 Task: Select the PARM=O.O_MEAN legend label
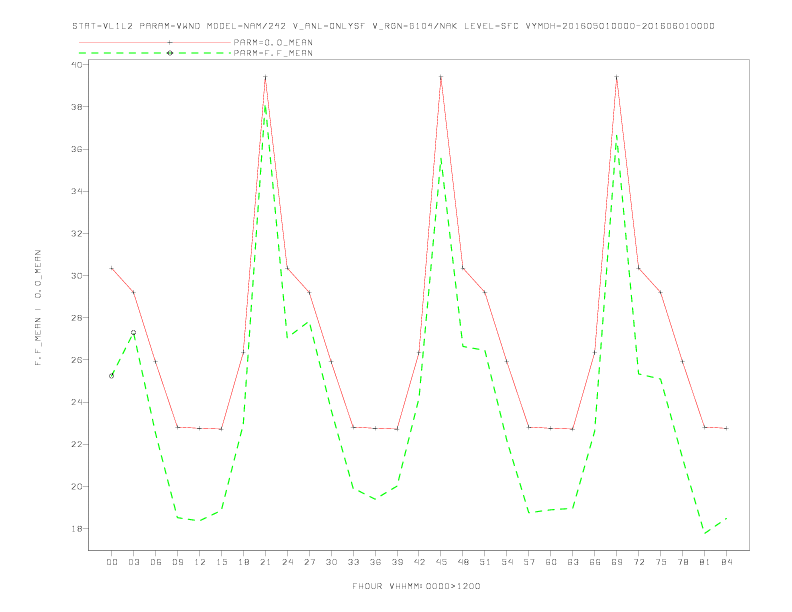(273, 42)
